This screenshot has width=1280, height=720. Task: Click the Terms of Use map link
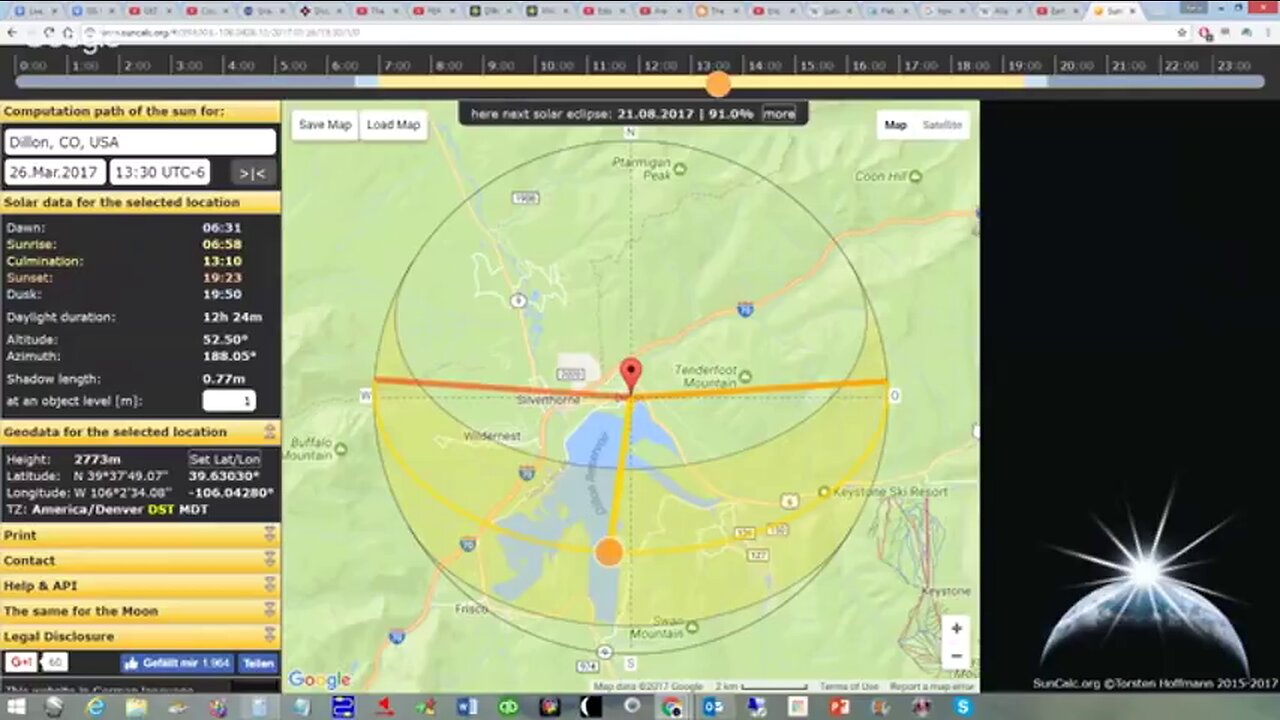(849, 686)
